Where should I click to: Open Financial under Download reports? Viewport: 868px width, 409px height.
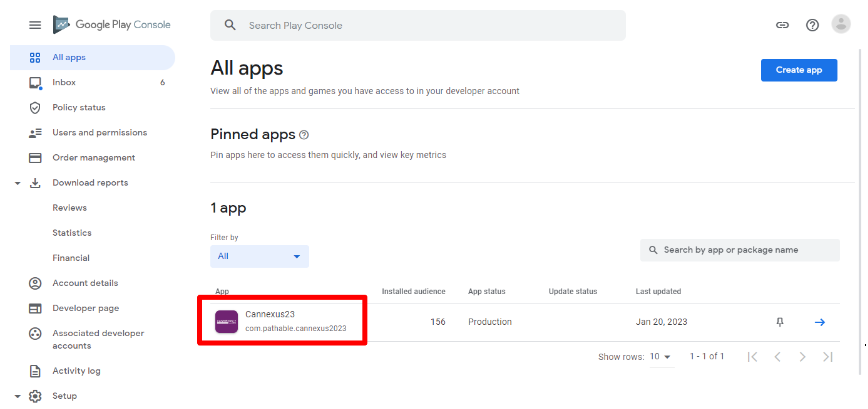(71, 258)
